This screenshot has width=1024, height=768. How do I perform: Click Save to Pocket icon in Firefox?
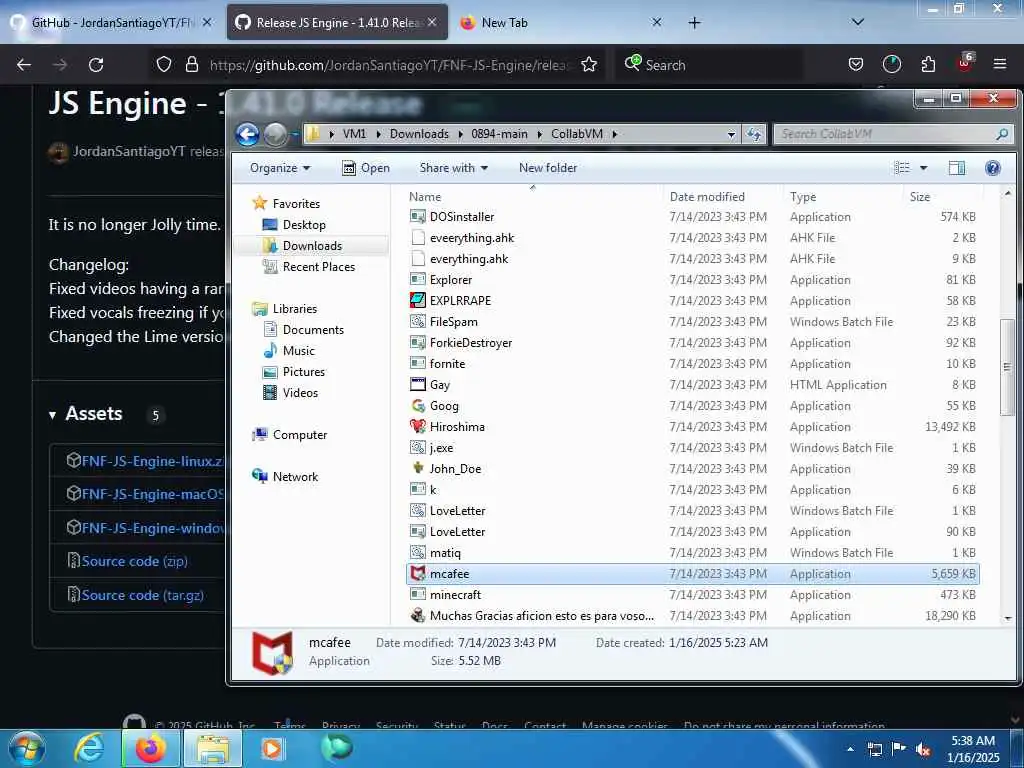856,65
